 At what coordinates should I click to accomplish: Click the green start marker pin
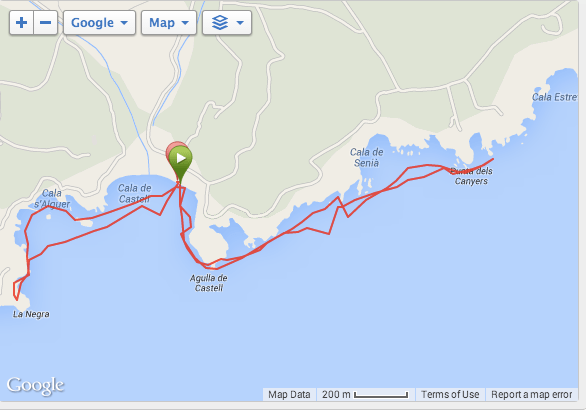181,163
